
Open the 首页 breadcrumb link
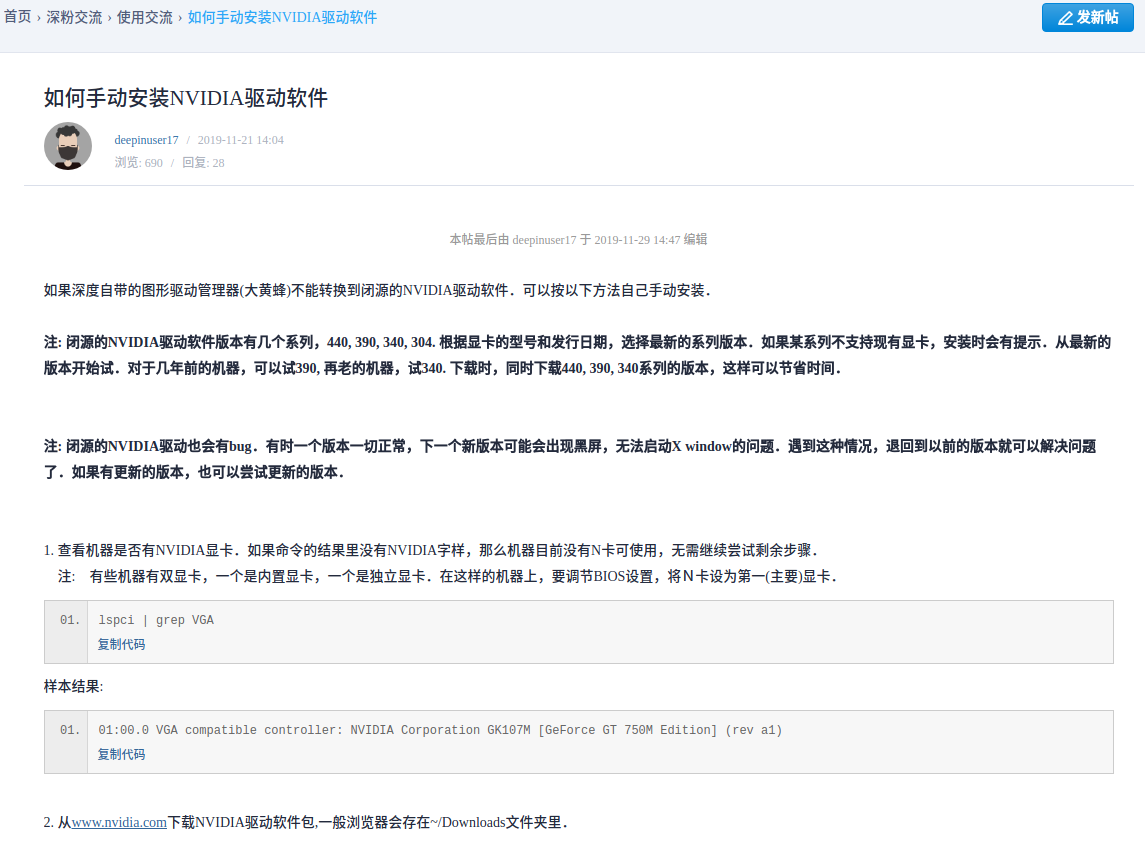(x=18, y=18)
